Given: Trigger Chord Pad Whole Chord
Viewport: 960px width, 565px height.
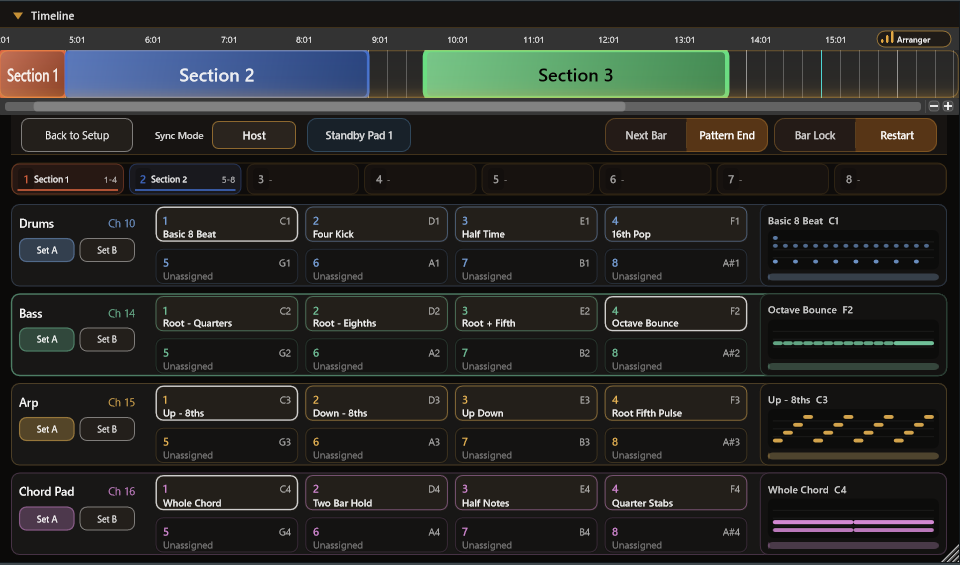Looking at the screenshot, I should (x=227, y=493).
